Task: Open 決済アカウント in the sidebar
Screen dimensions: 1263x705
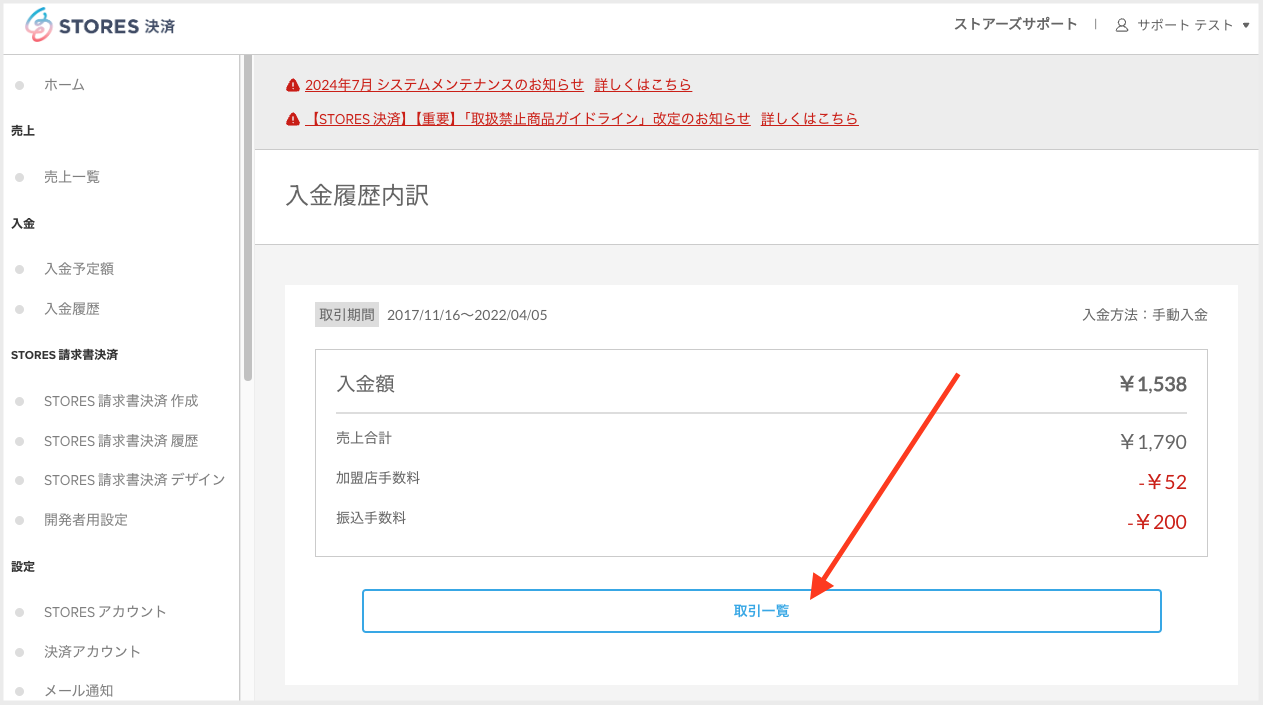Action: coord(93,652)
